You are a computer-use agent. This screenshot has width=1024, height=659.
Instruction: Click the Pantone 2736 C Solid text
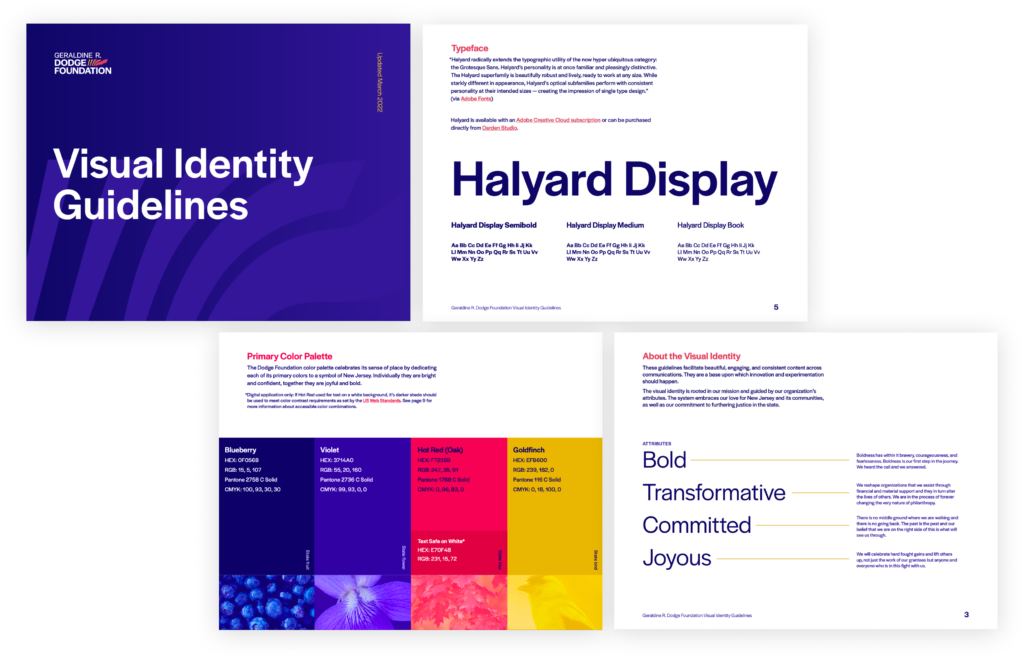coord(347,480)
